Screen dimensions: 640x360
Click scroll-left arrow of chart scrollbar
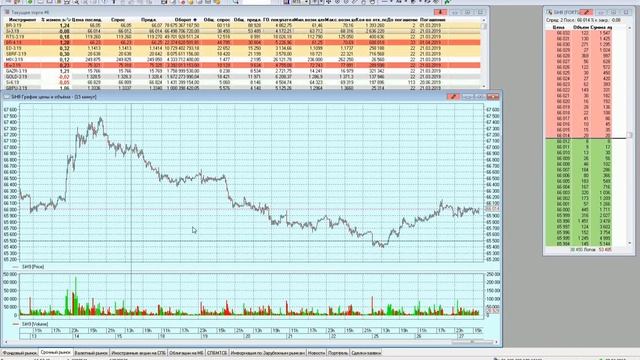6,342
